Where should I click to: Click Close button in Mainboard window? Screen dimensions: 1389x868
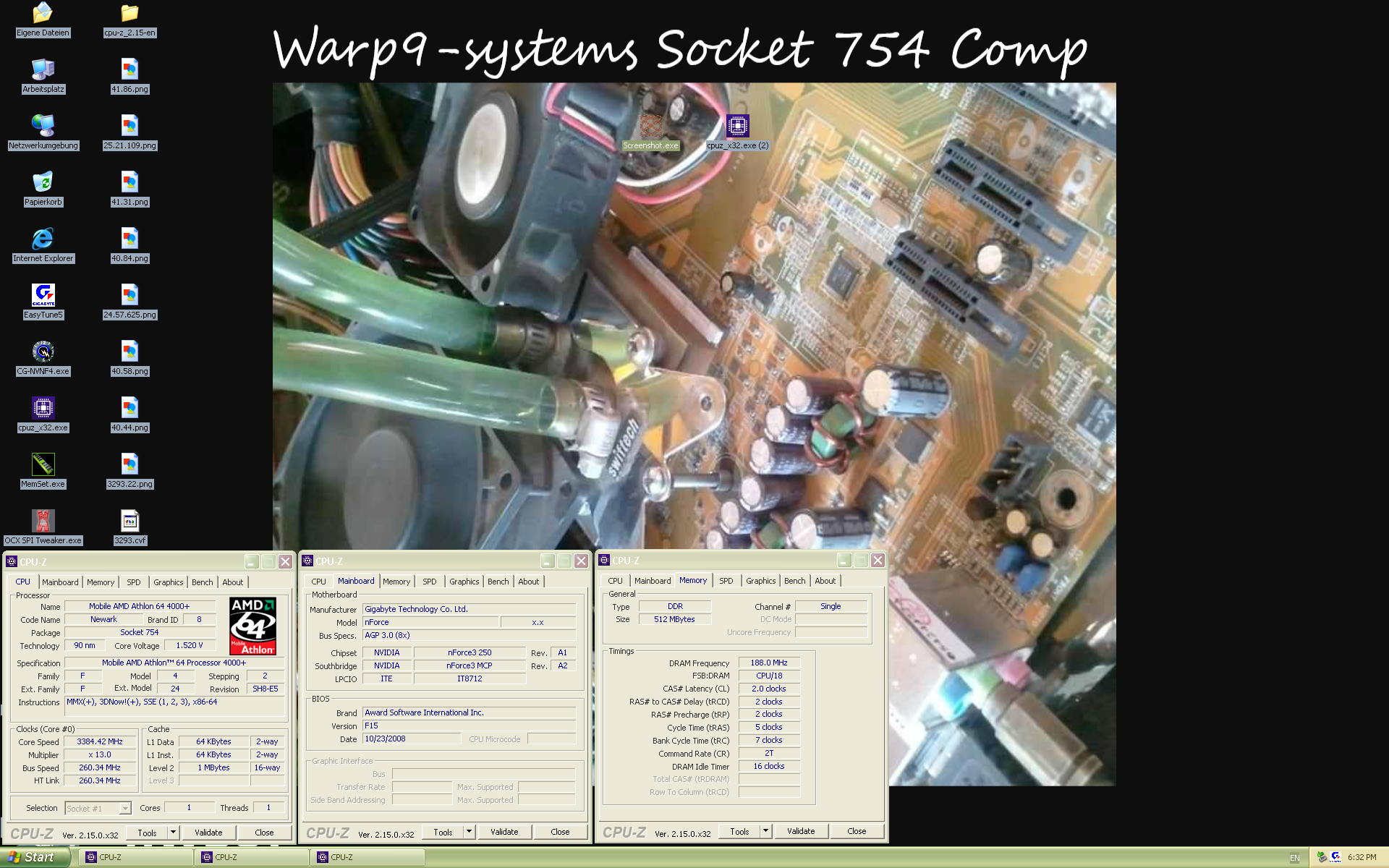[x=560, y=832]
